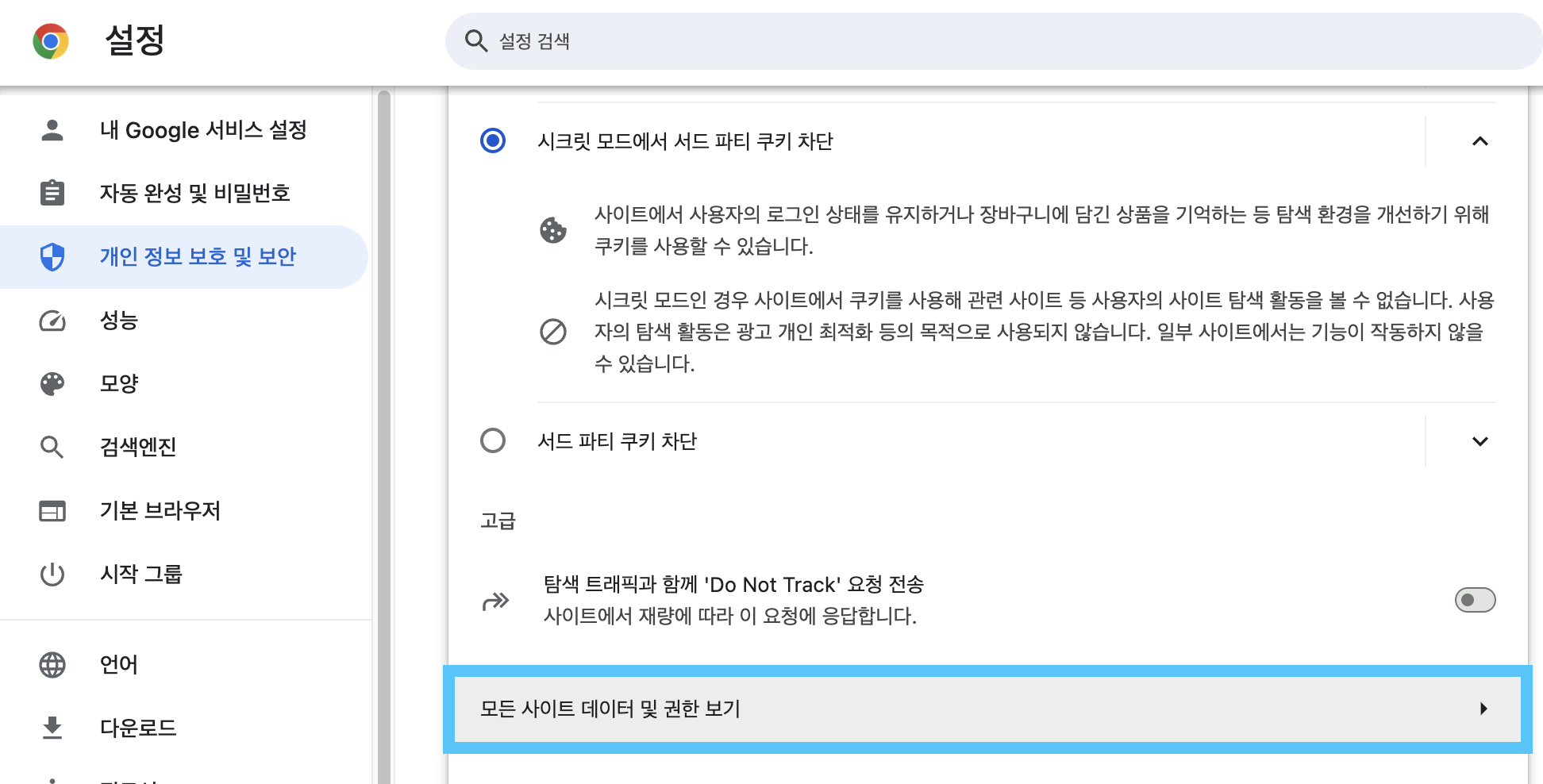The width and height of the screenshot is (1543, 784).
Task: Toggle the 'Do Not Track' request switch
Action: pyautogui.click(x=1474, y=600)
